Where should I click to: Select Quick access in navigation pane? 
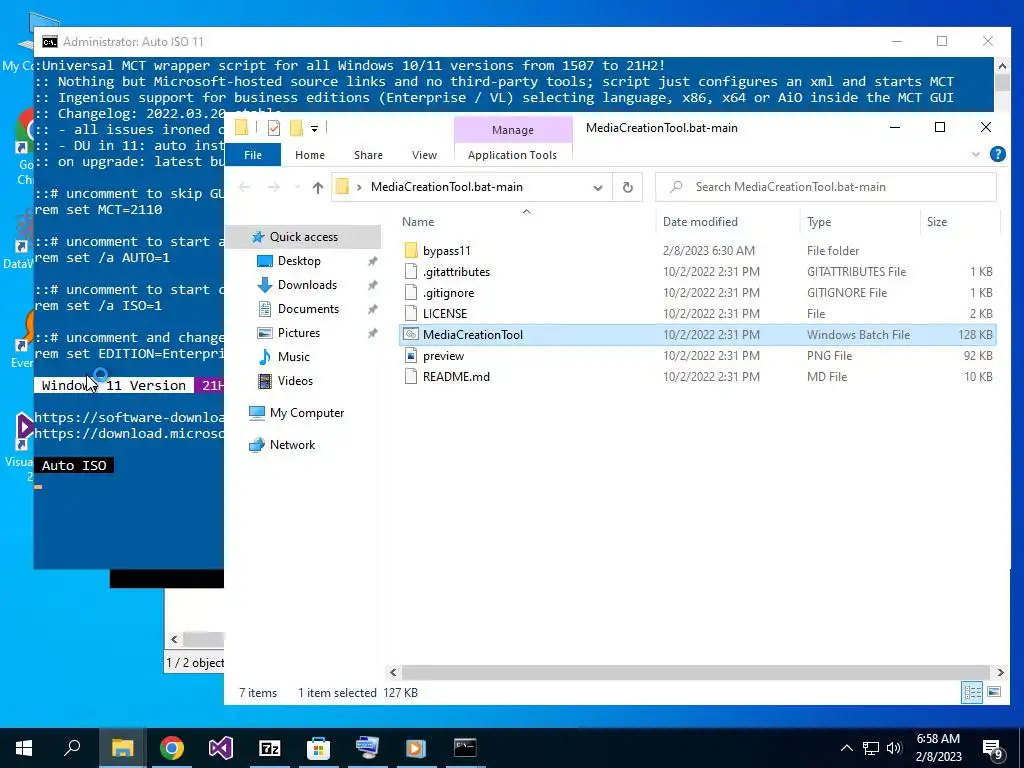point(304,237)
